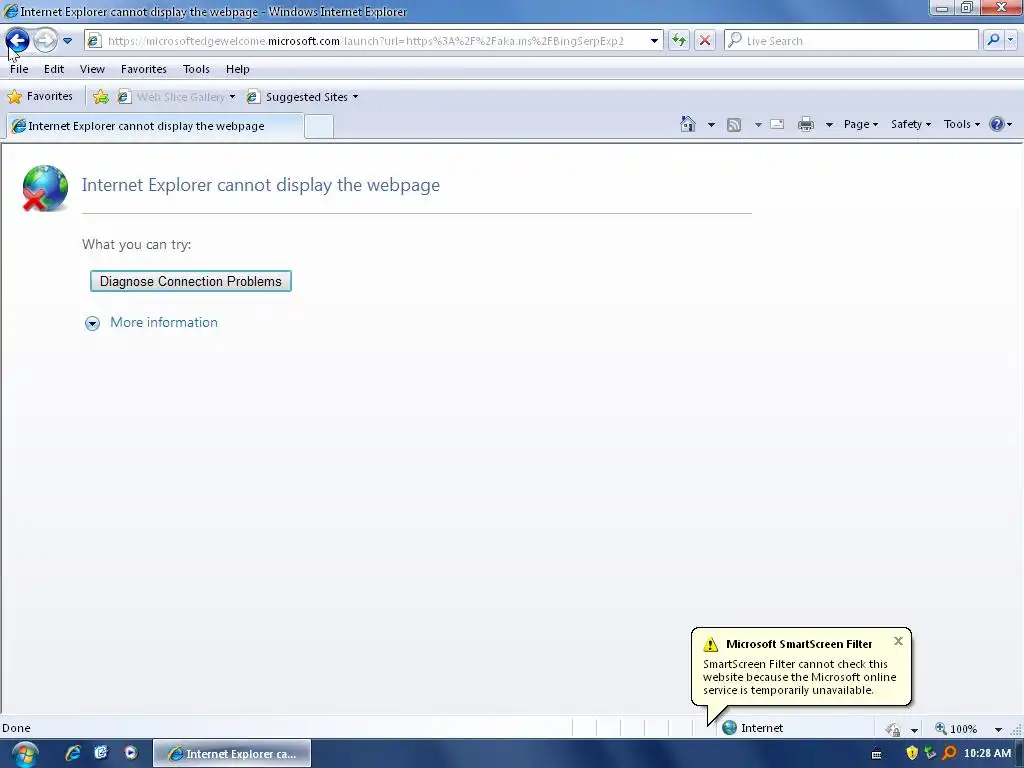Expand the zoom level dropdown arrow
This screenshot has width=1024, height=768.
[x=998, y=729]
